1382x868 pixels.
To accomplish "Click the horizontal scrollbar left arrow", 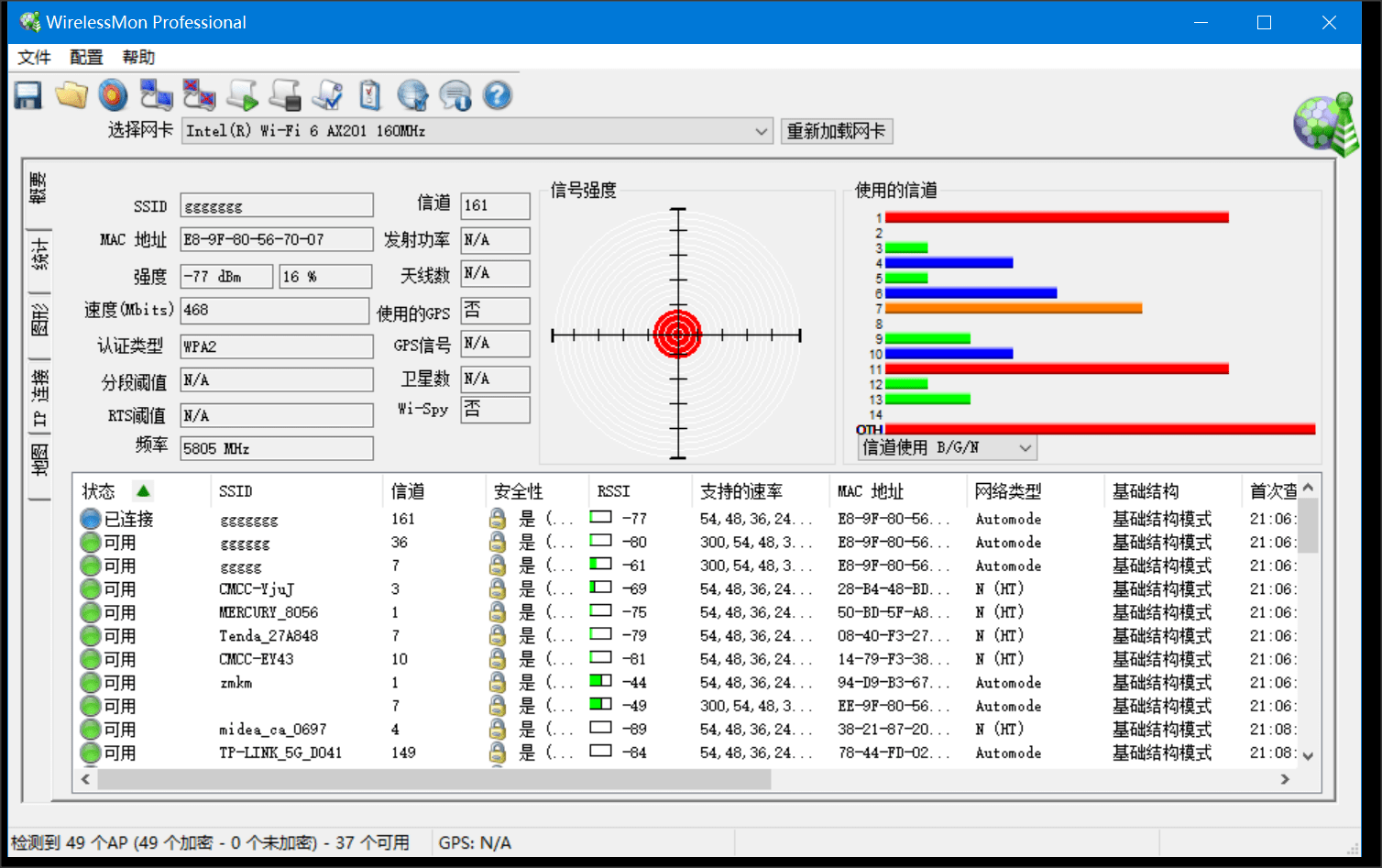I will point(85,779).
